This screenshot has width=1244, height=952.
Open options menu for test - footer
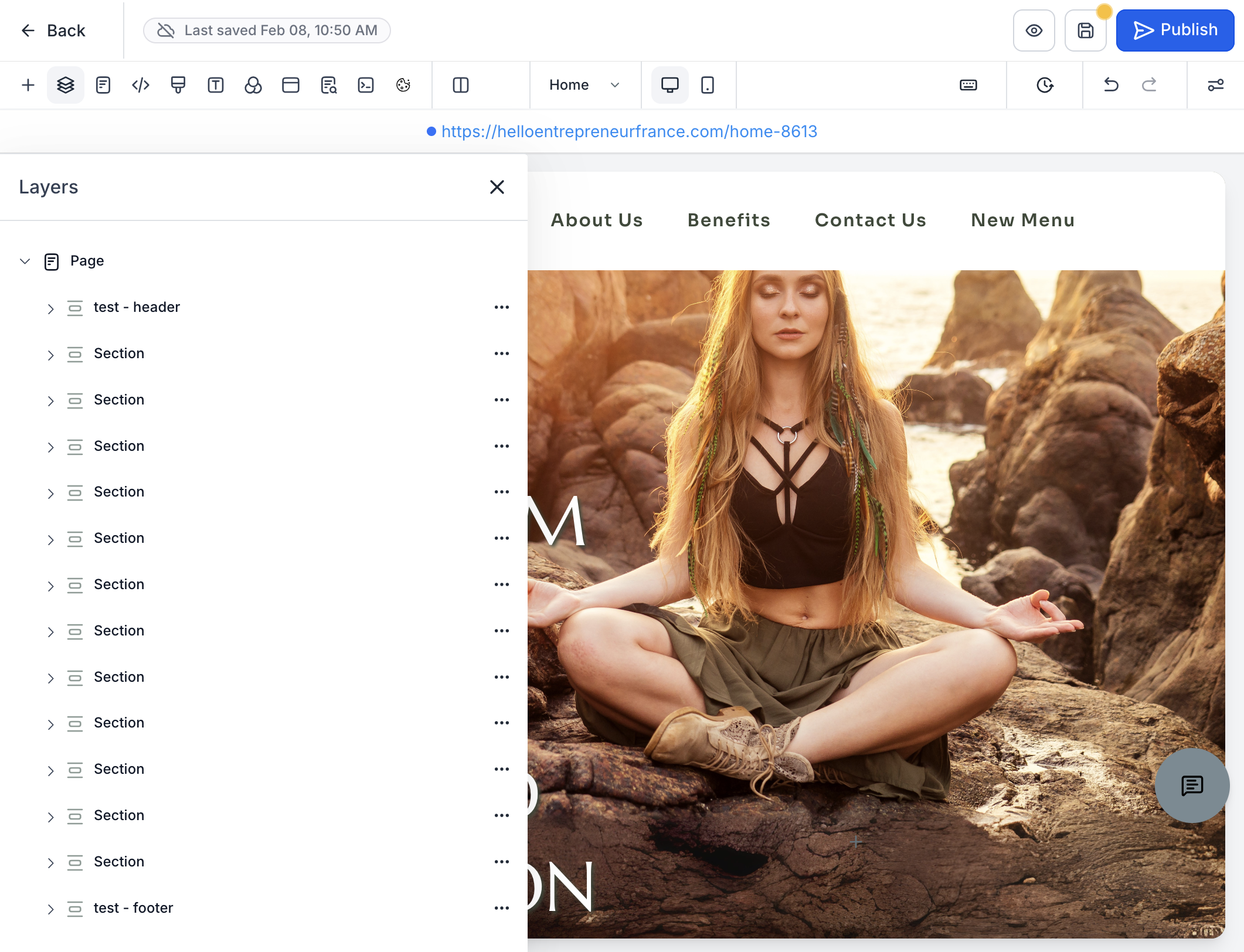pyautogui.click(x=502, y=908)
